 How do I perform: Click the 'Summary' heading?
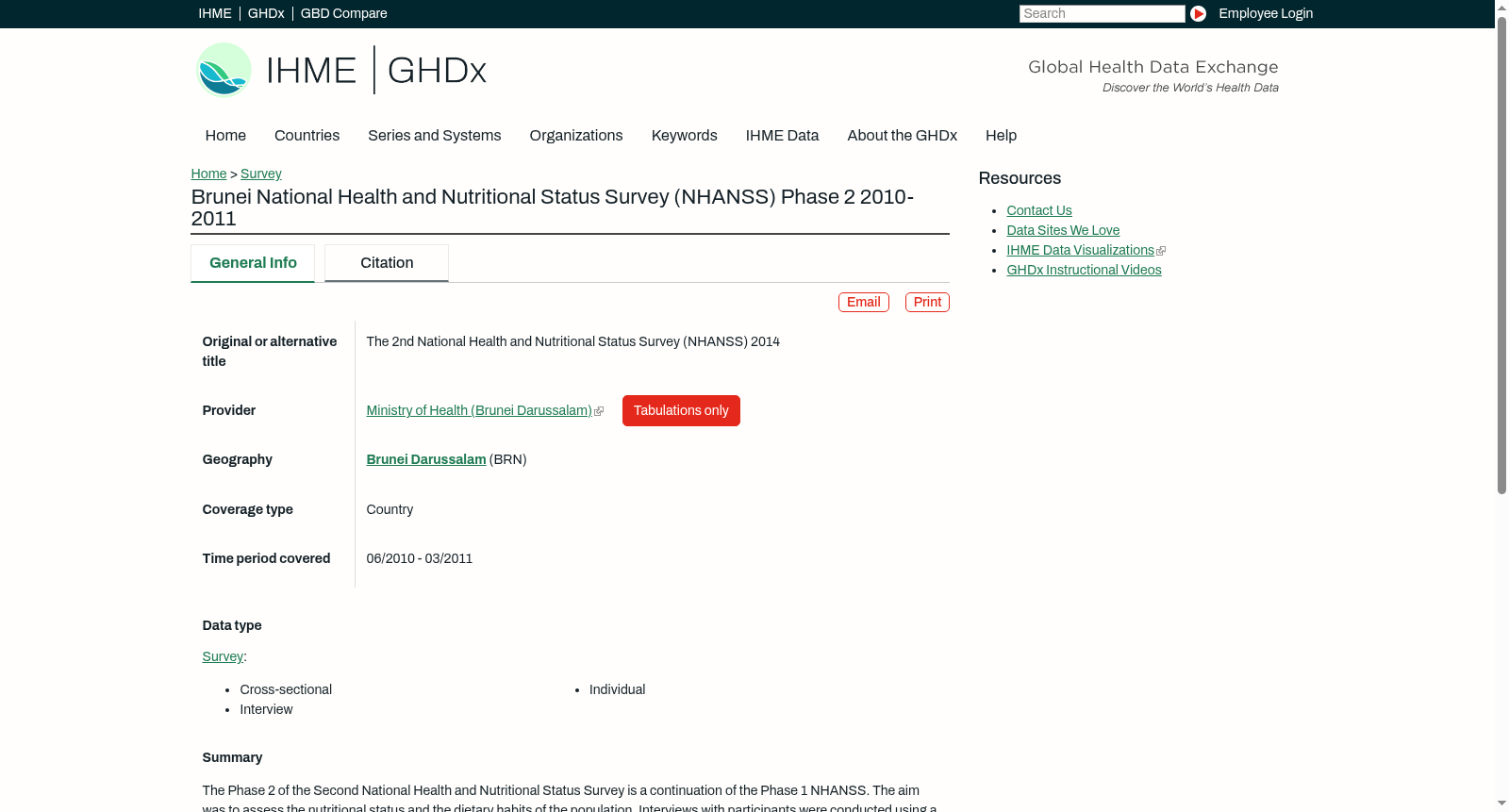pos(232,757)
